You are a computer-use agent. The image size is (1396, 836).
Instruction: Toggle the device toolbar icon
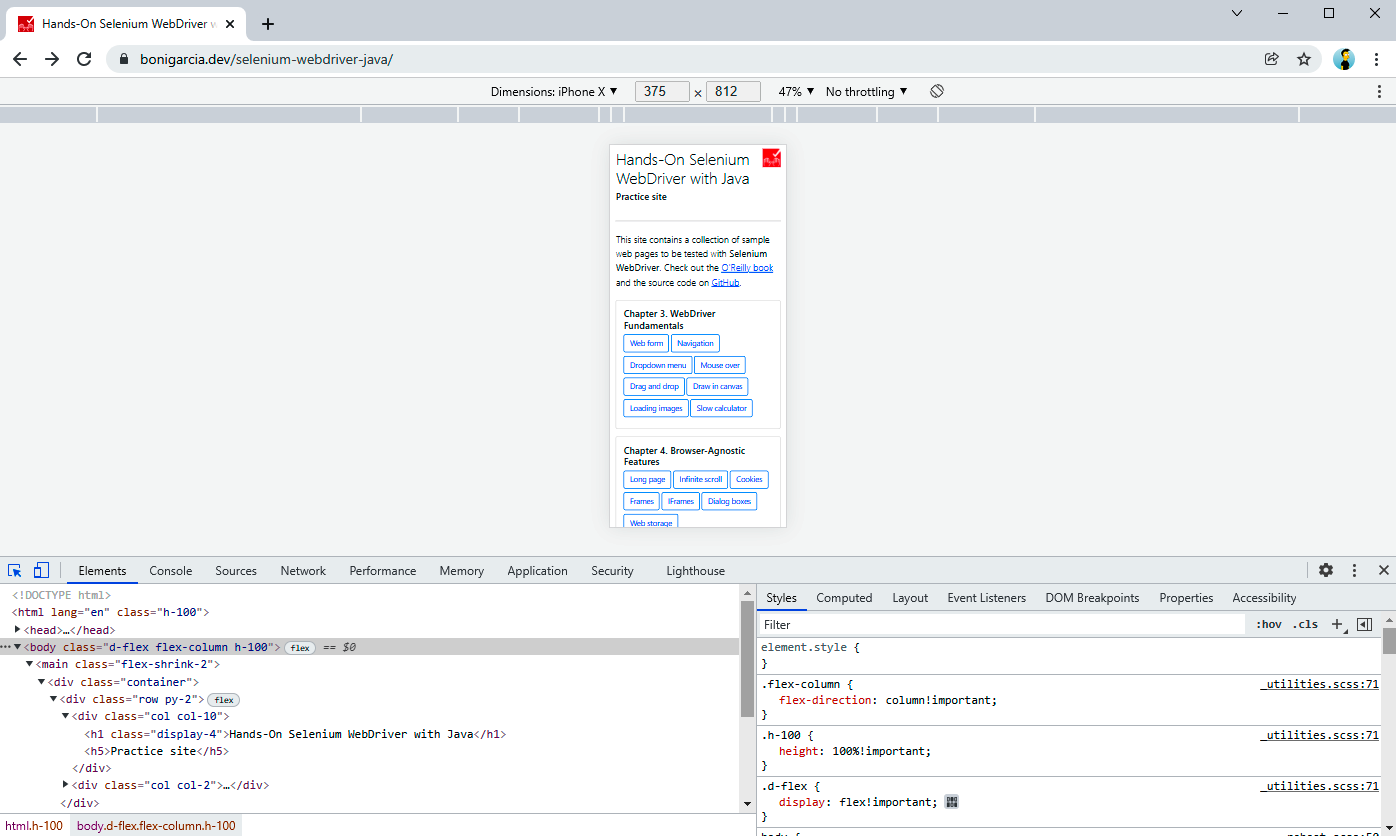click(41, 571)
